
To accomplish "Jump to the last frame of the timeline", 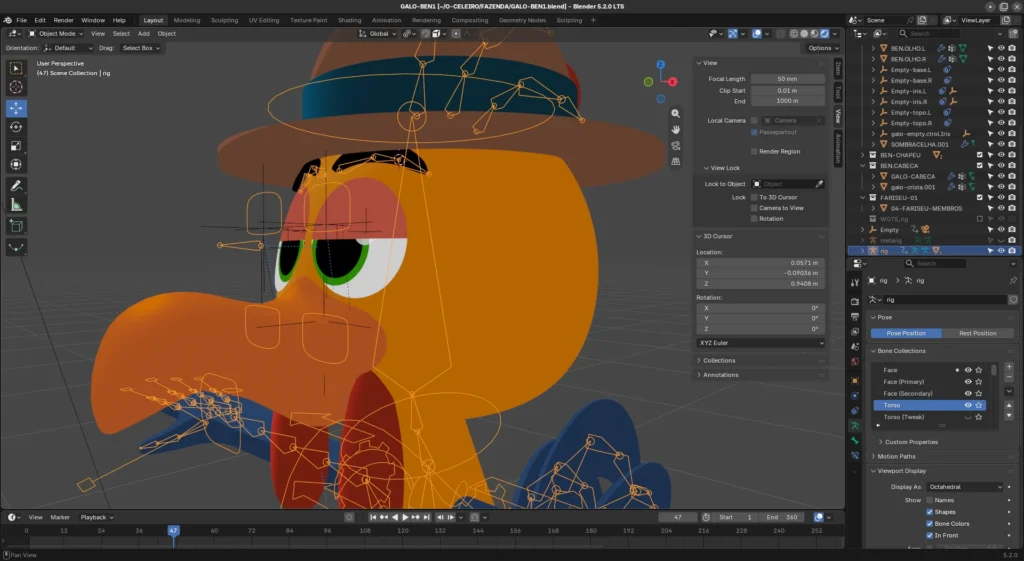I will point(426,517).
